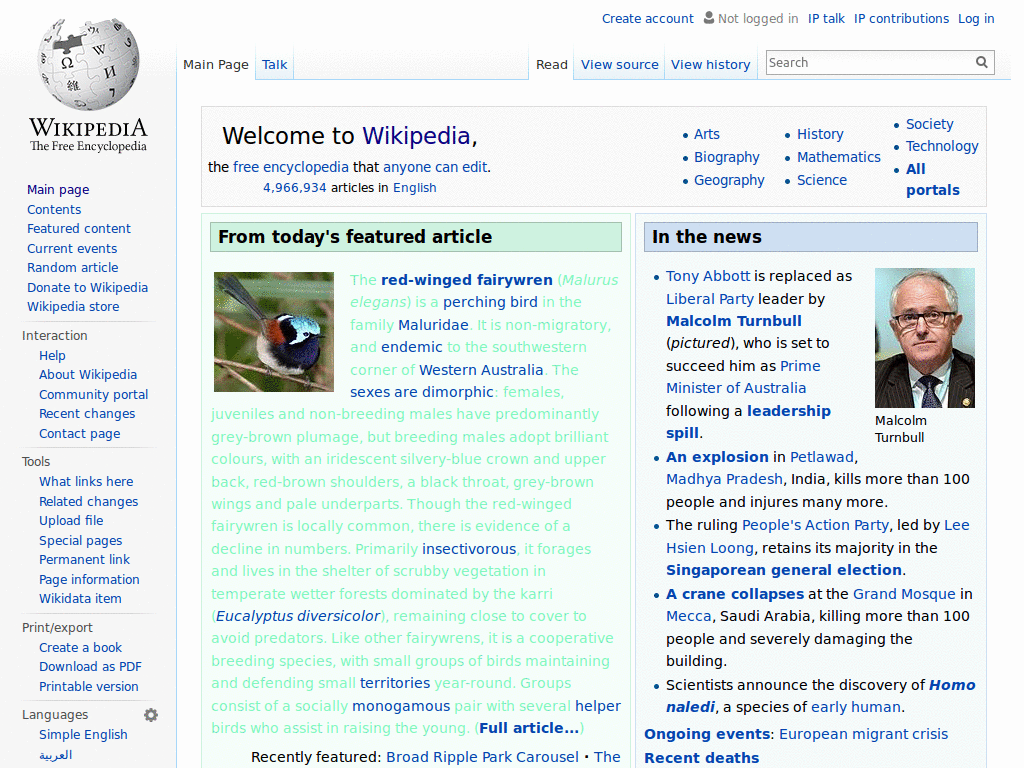The width and height of the screenshot is (1024, 768).
Task: Select the Read tab
Action: [x=552, y=65]
